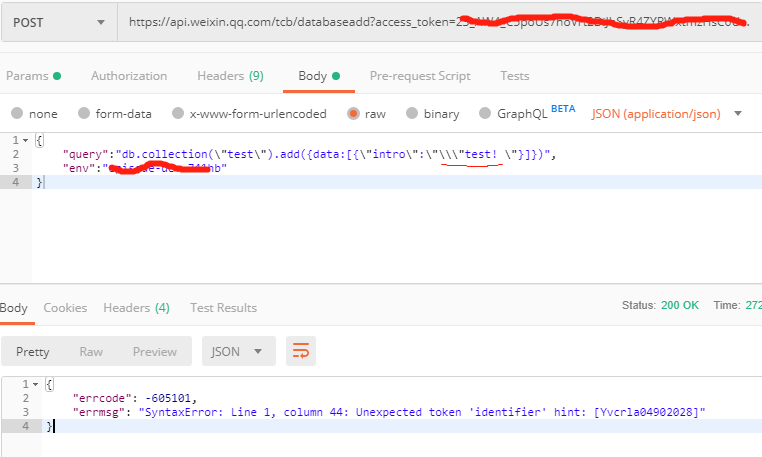The image size is (762, 457).
Task: Open the Authorization tab
Action: coord(129,76)
